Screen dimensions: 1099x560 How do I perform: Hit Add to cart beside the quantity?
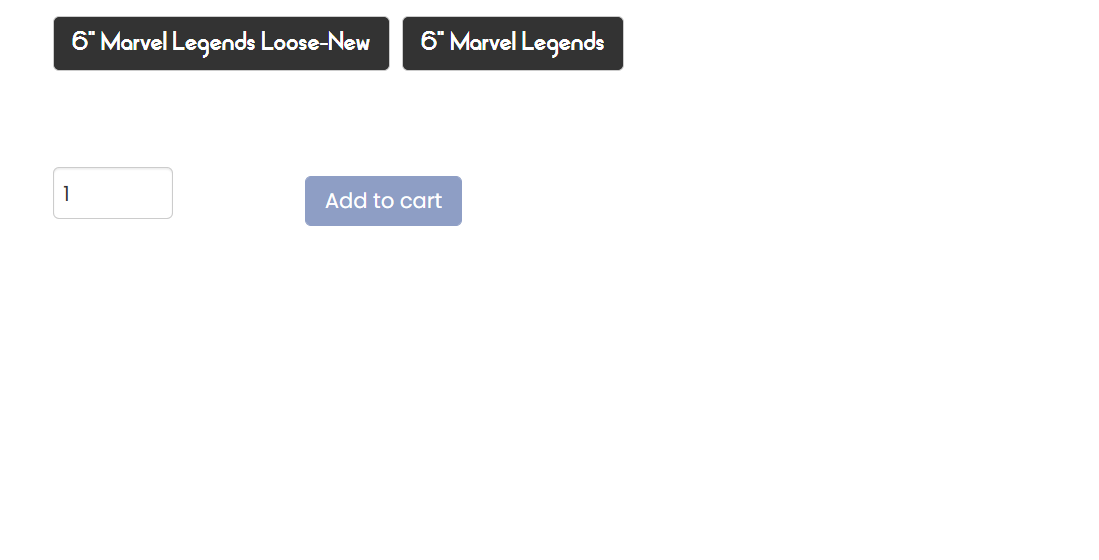(x=383, y=201)
